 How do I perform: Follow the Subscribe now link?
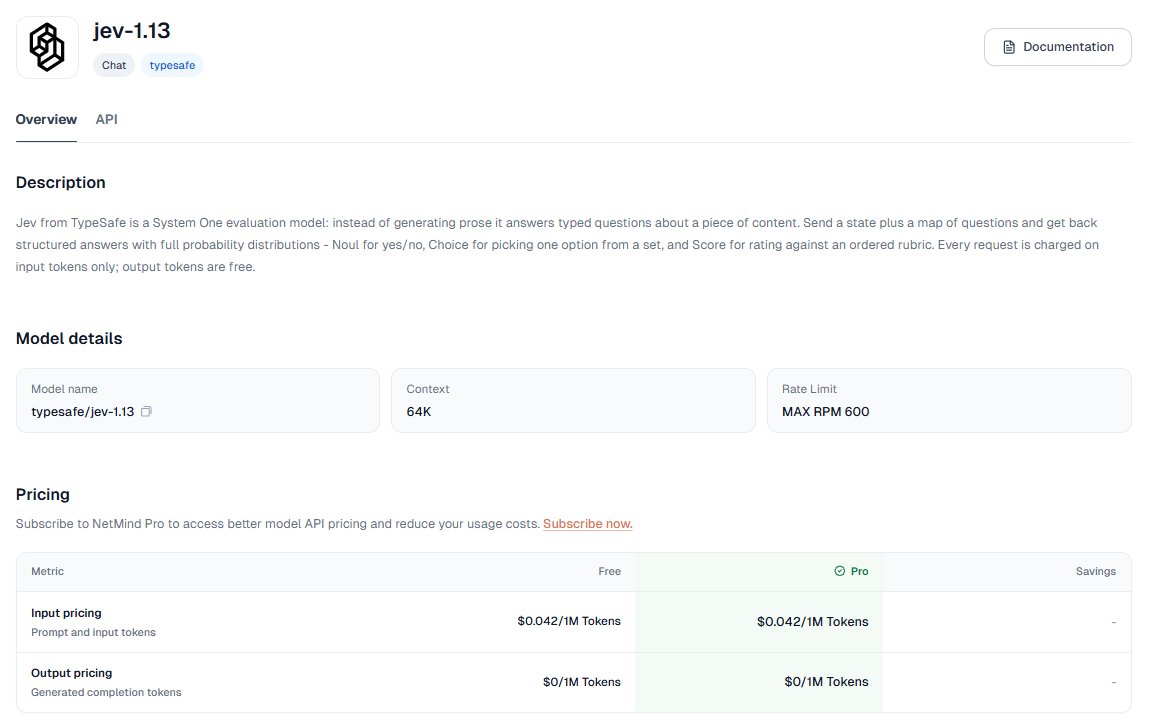[587, 524]
